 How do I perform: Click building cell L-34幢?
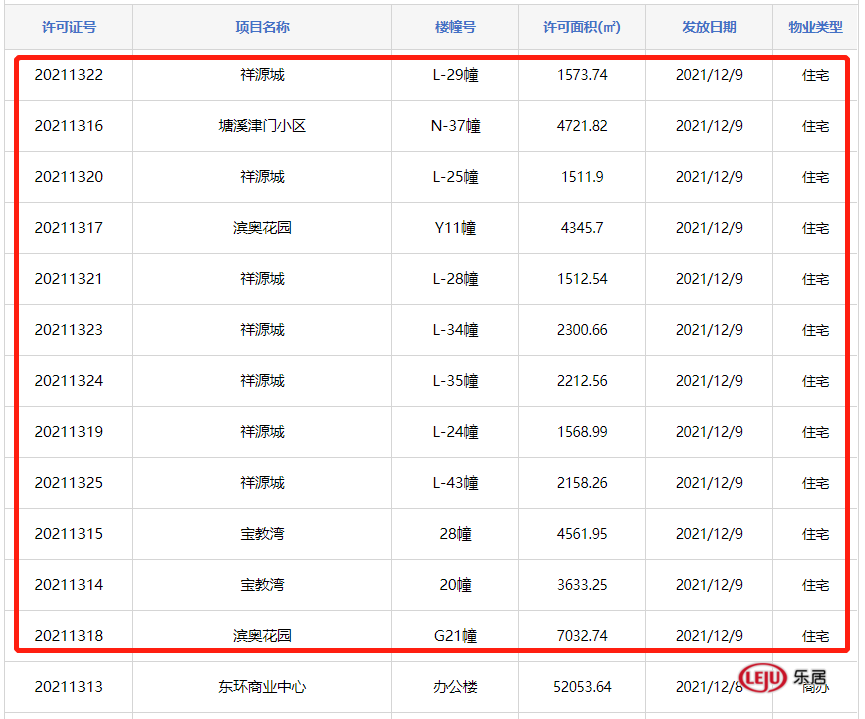click(455, 330)
